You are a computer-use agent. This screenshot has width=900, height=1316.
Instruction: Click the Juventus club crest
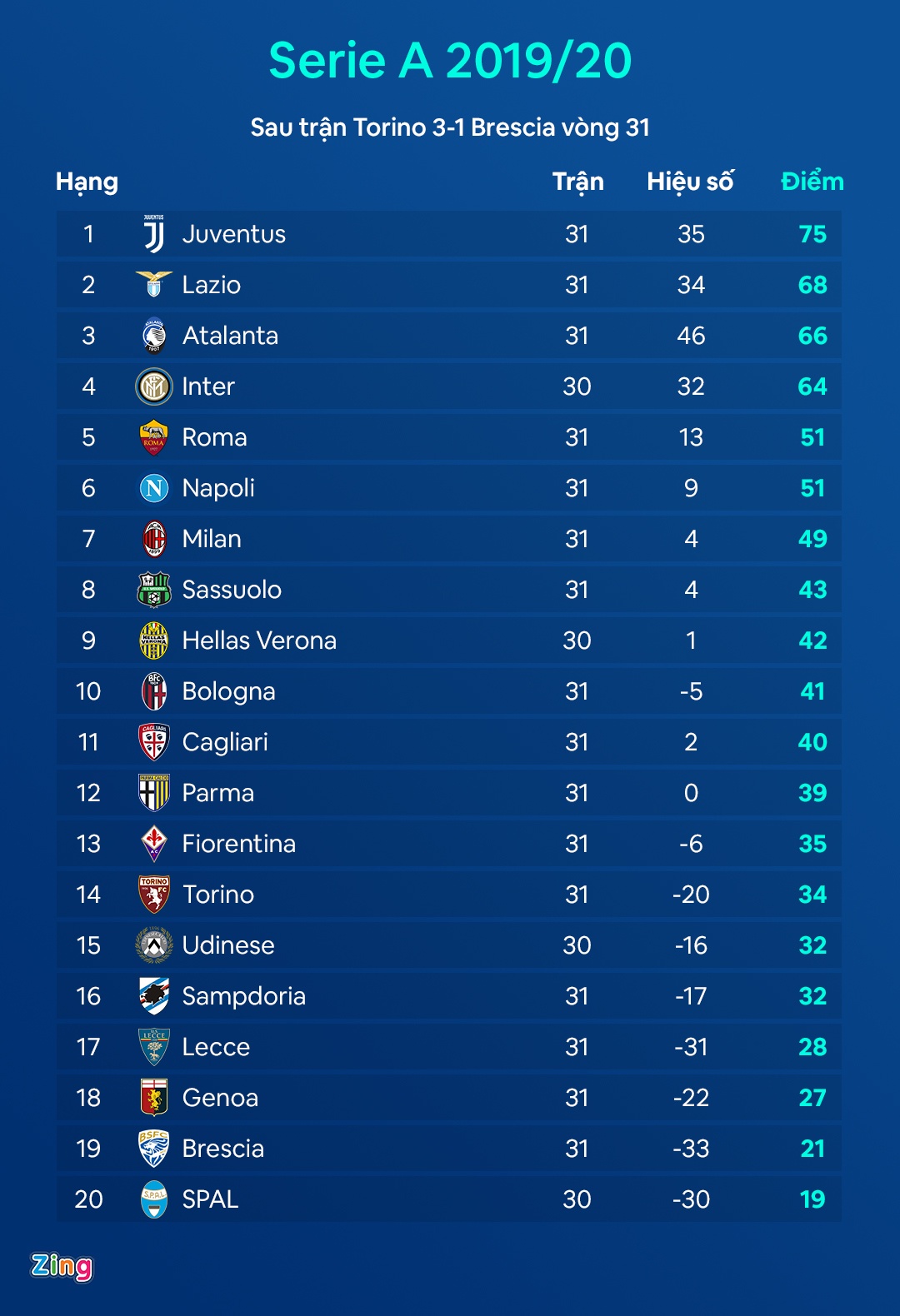coord(154,234)
